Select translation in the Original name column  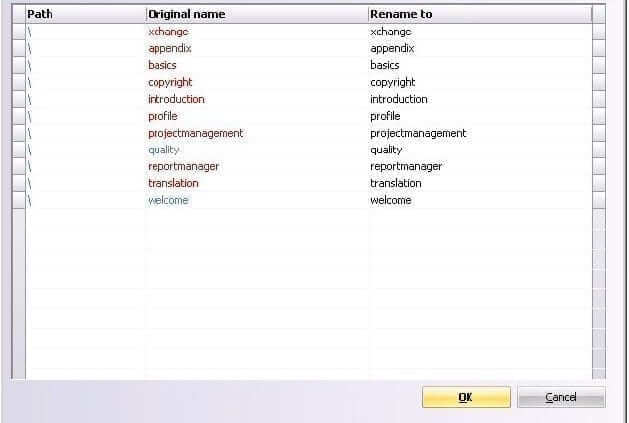[173, 183]
